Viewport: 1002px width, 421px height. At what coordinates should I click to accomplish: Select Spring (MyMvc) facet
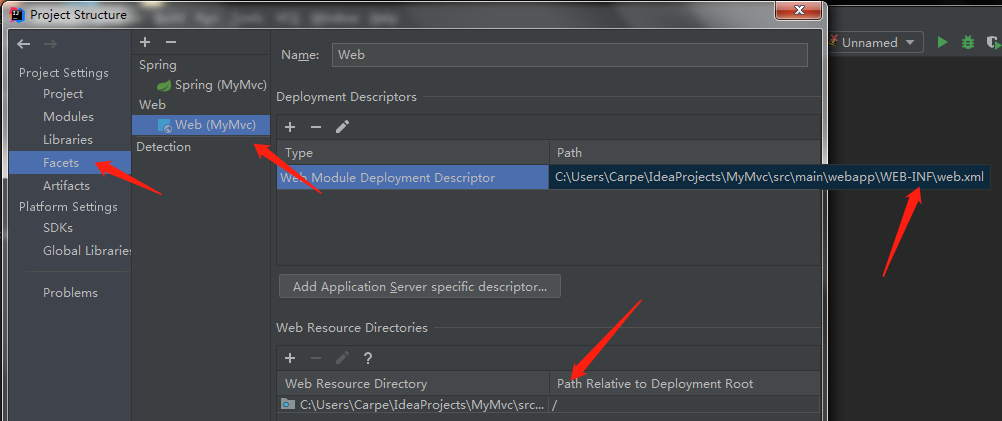(x=220, y=85)
